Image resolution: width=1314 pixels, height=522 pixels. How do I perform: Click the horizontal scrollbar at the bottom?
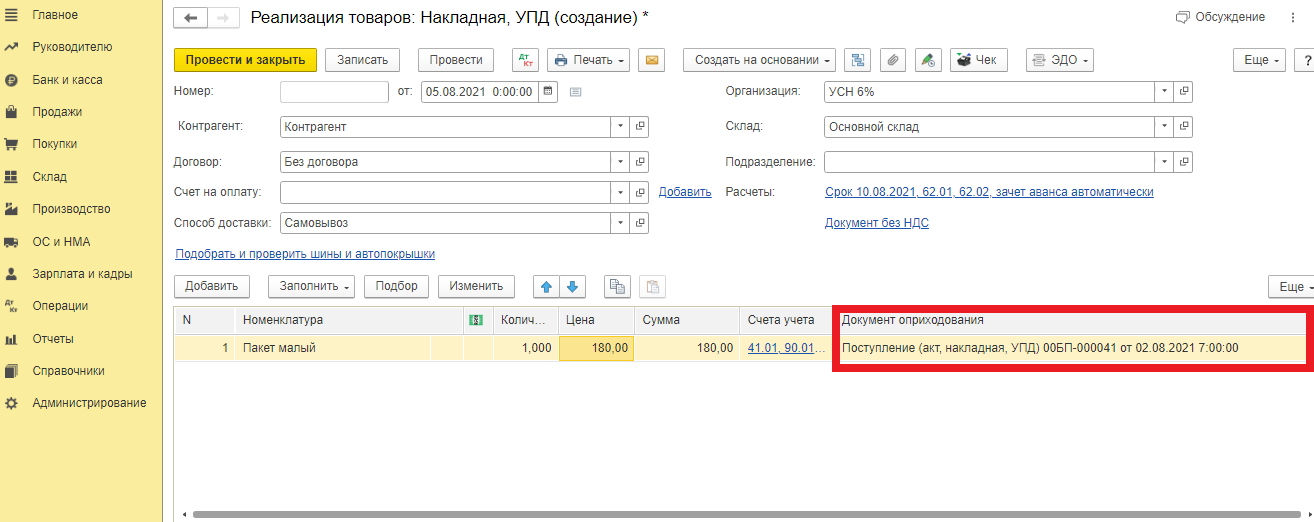[700, 515]
